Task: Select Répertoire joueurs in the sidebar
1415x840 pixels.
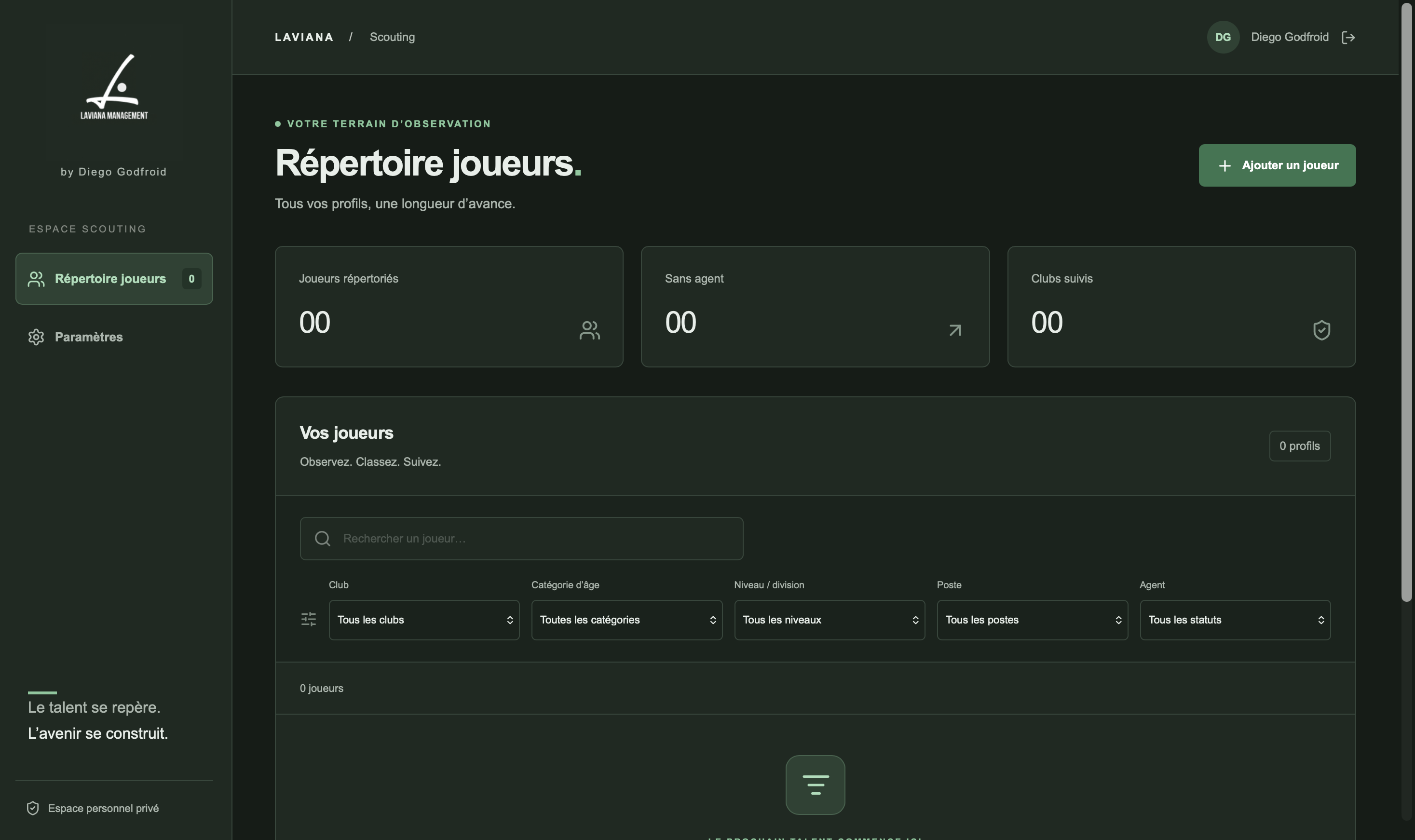Action: [114, 279]
